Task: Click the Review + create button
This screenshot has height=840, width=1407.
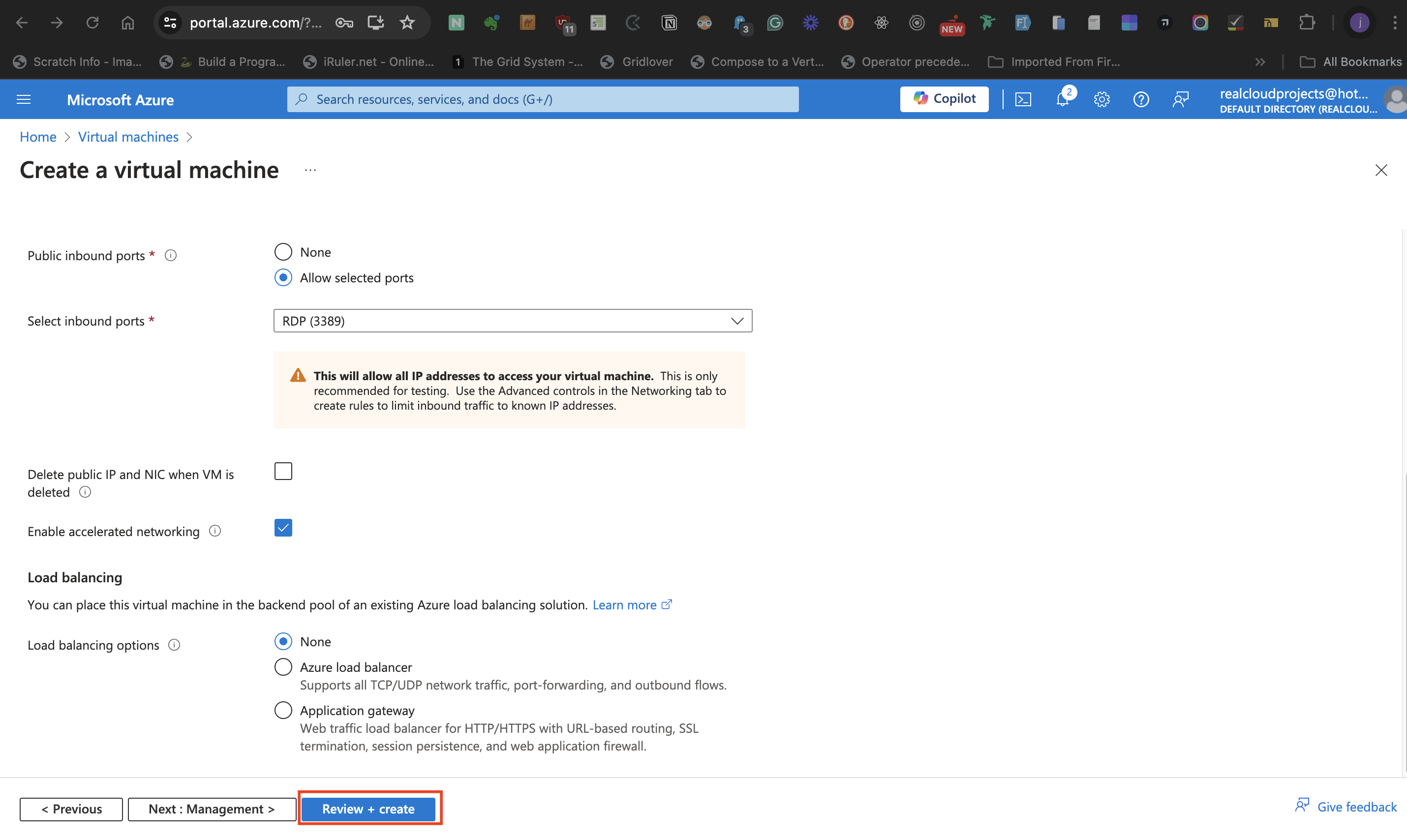Action: [368, 809]
